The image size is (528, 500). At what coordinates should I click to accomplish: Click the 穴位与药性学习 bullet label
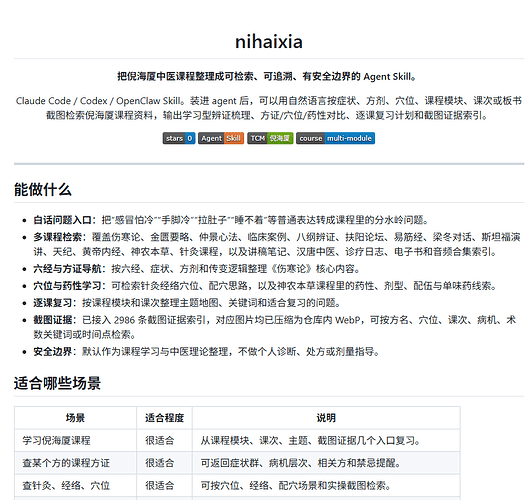67,286
